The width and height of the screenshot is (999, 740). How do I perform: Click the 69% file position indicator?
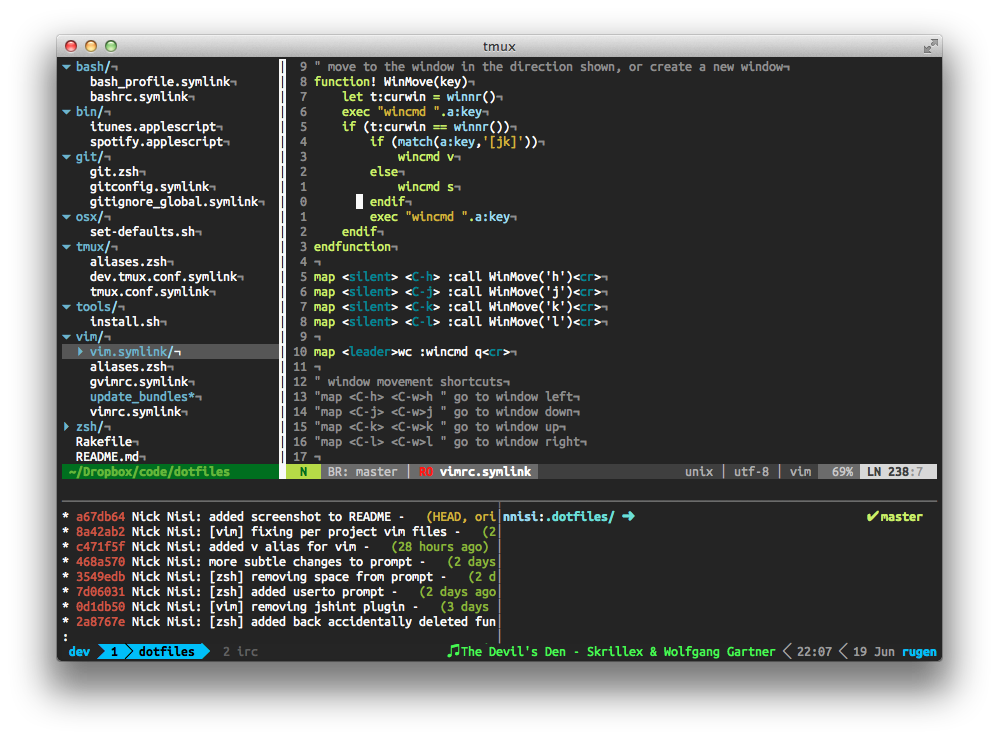(x=842, y=472)
